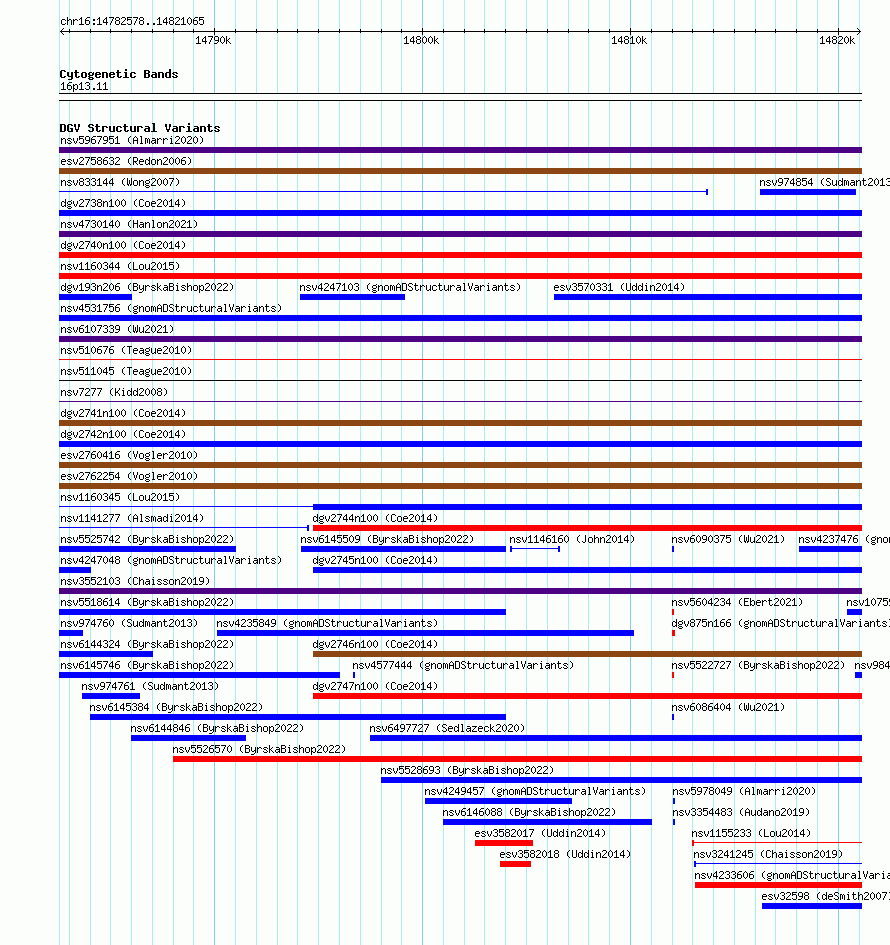
Task: Select nsv5604234 (Ebert2021) variant
Action: [x=738, y=603]
